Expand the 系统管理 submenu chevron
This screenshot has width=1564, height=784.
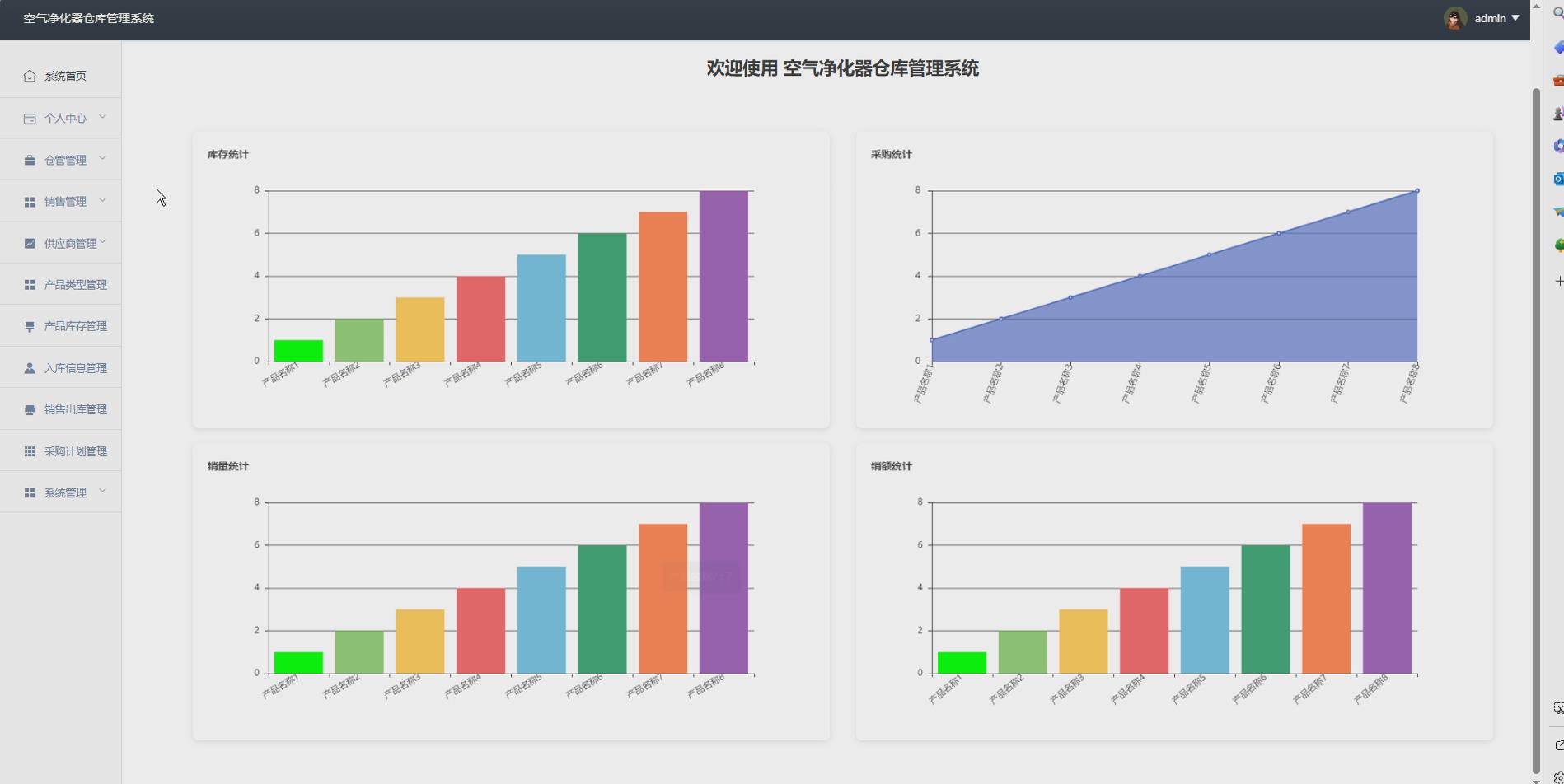tap(102, 492)
